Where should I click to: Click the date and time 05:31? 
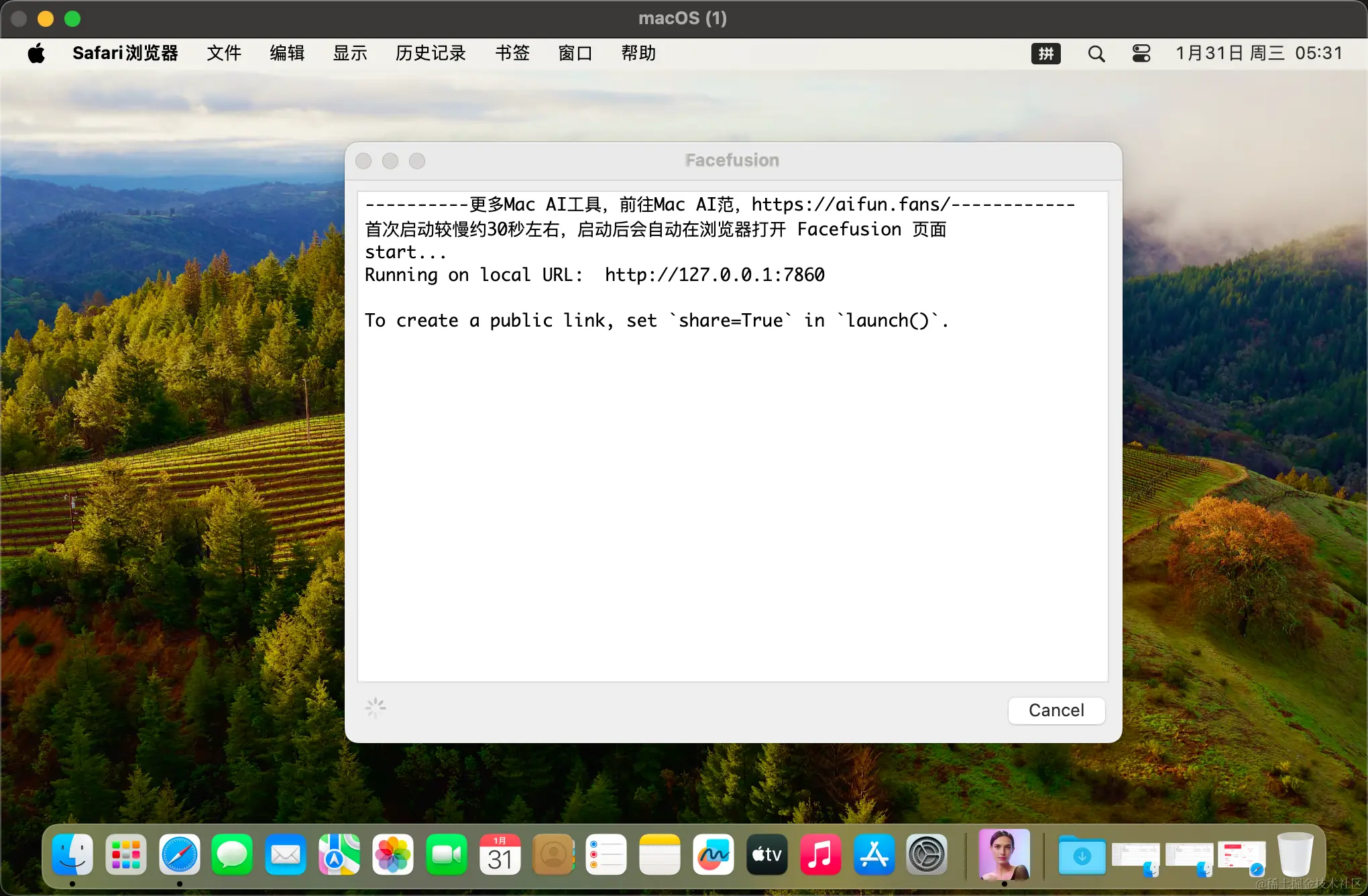click(1259, 53)
